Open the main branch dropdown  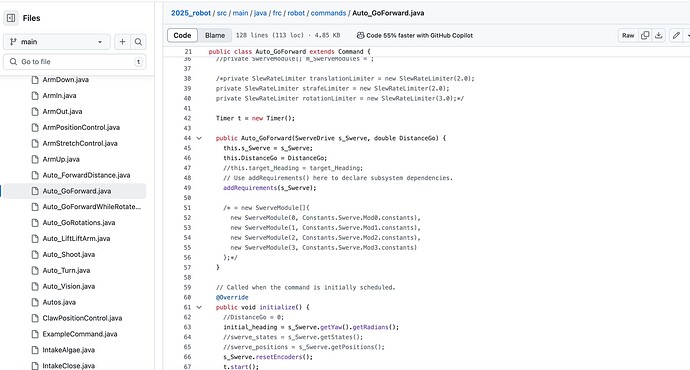pyautogui.click(x=57, y=42)
